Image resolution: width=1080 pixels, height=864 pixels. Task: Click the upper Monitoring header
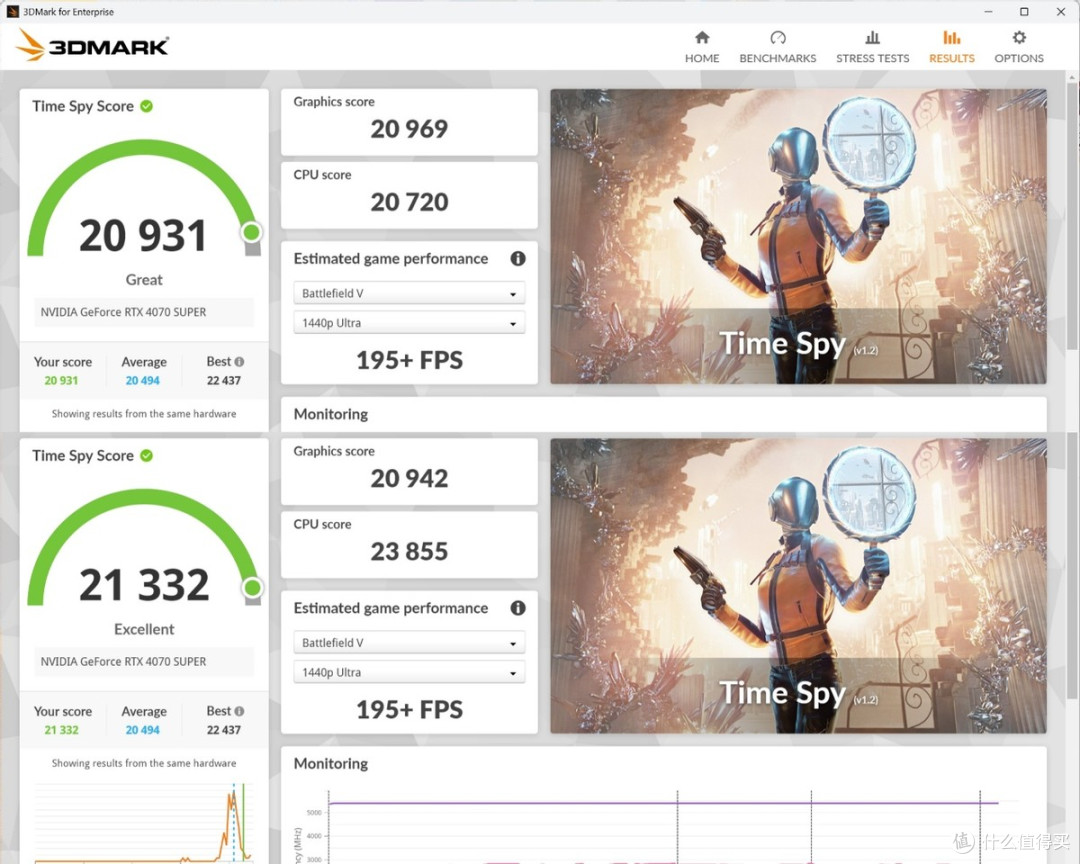331,414
